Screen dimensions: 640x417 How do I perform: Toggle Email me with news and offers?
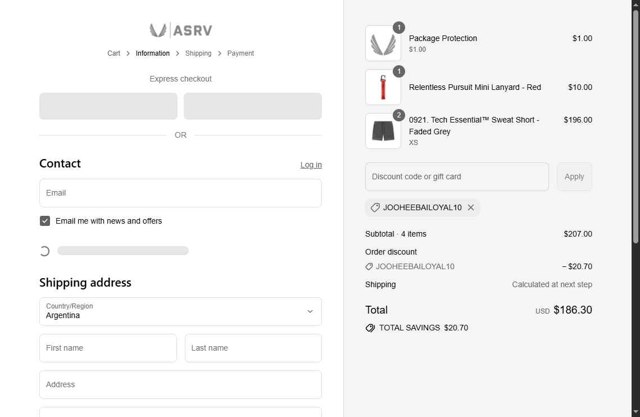45,221
